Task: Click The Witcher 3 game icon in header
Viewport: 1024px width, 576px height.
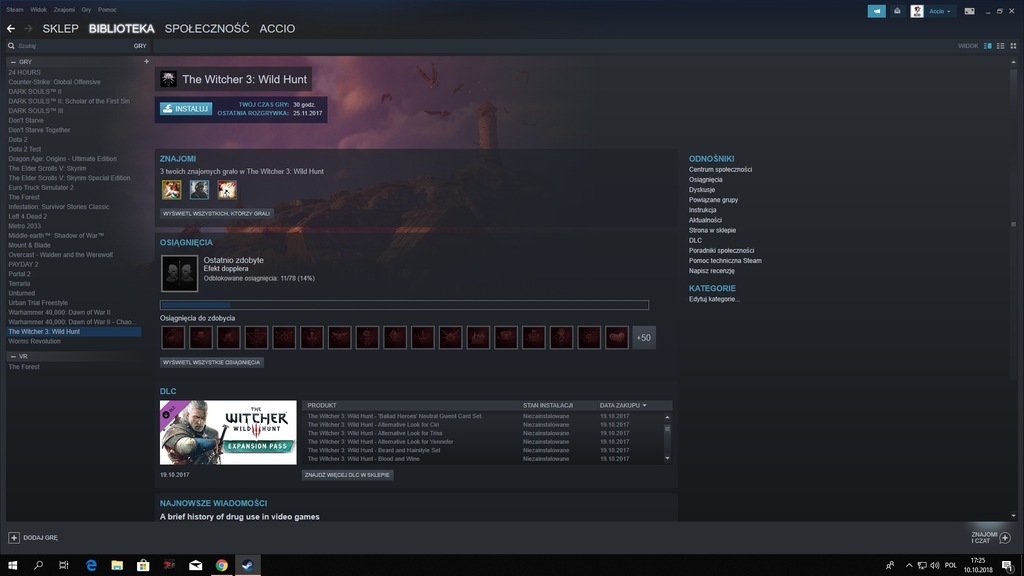Action: [x=168, y=79]
